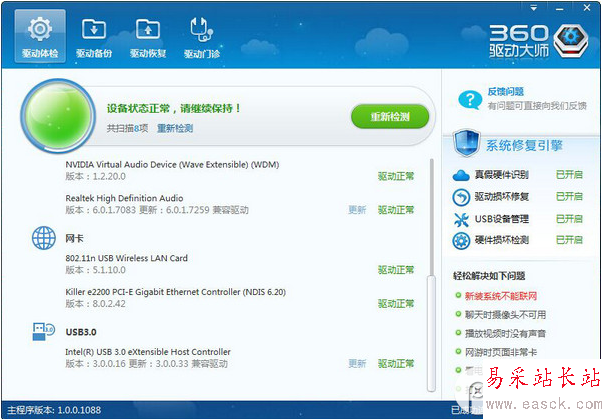Click the 硬件损坏检测 gear icon
The image size is (603, 419).
[x=461, y=241]
